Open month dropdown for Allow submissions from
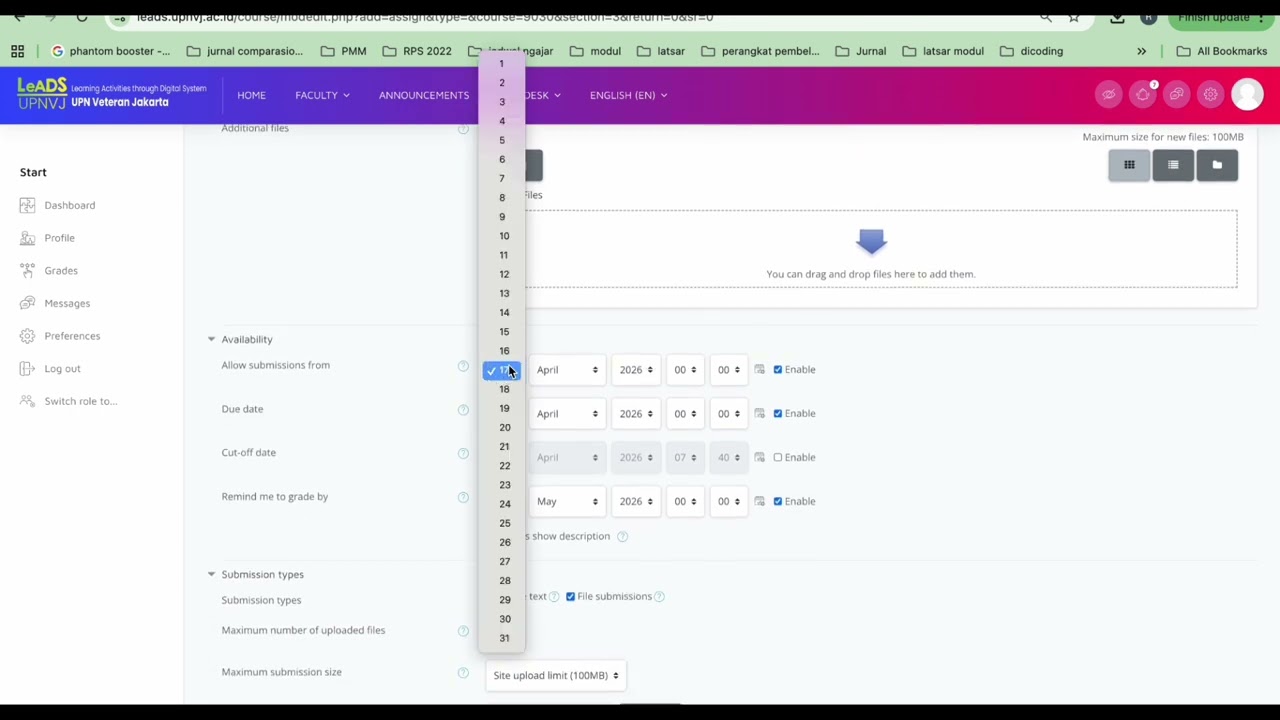This screenshot has height=720, width=1280. click(566, 370)
